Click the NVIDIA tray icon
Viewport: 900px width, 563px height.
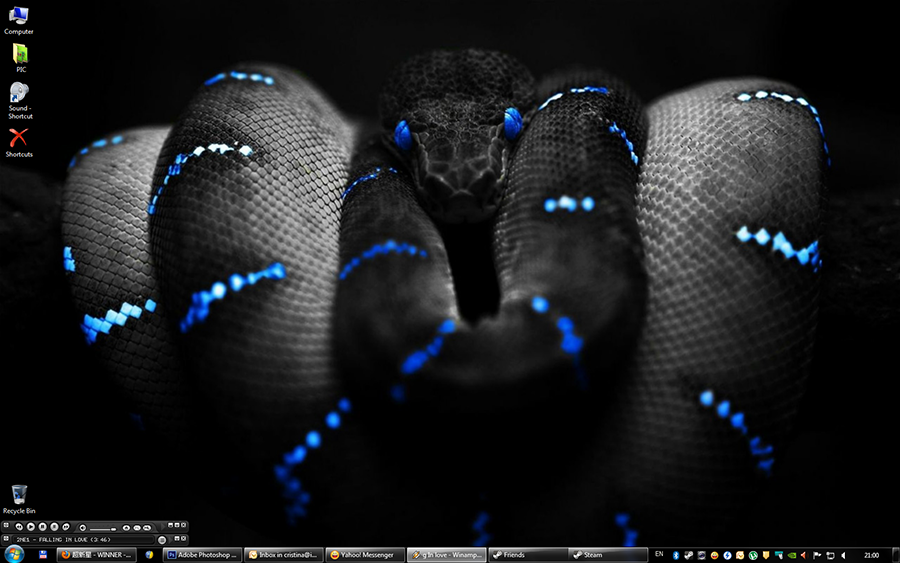pyautogui.click(x=792, y=555)
